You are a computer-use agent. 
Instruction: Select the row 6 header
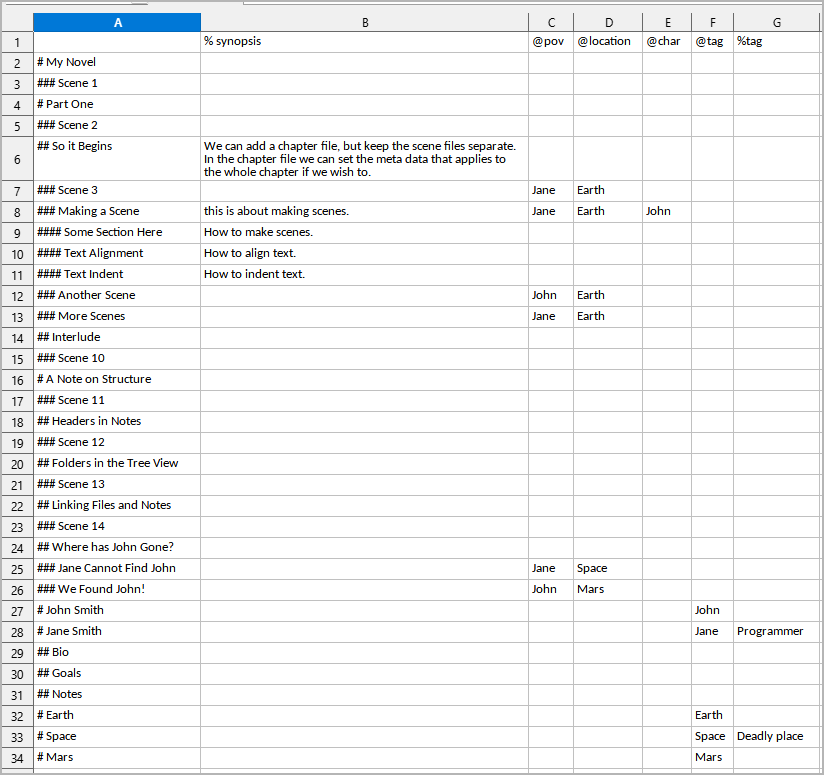[17, 159]
